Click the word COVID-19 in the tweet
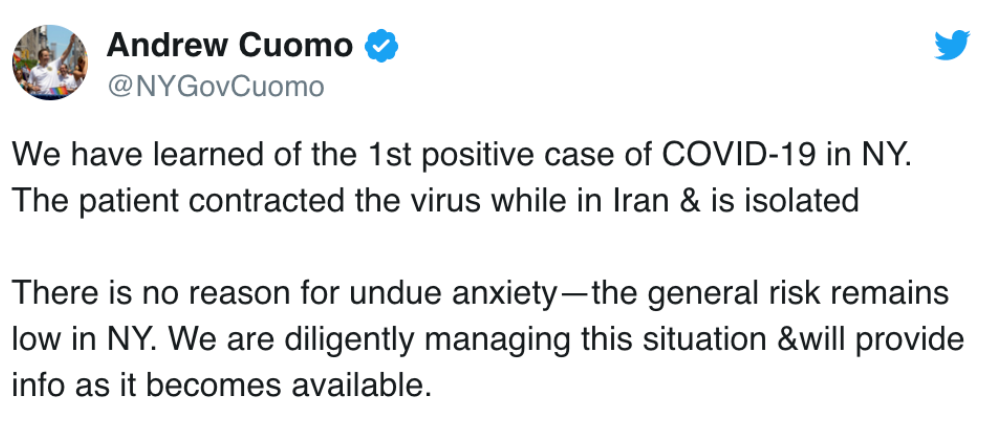Screen dimensions: 982x429 (740, 154)
